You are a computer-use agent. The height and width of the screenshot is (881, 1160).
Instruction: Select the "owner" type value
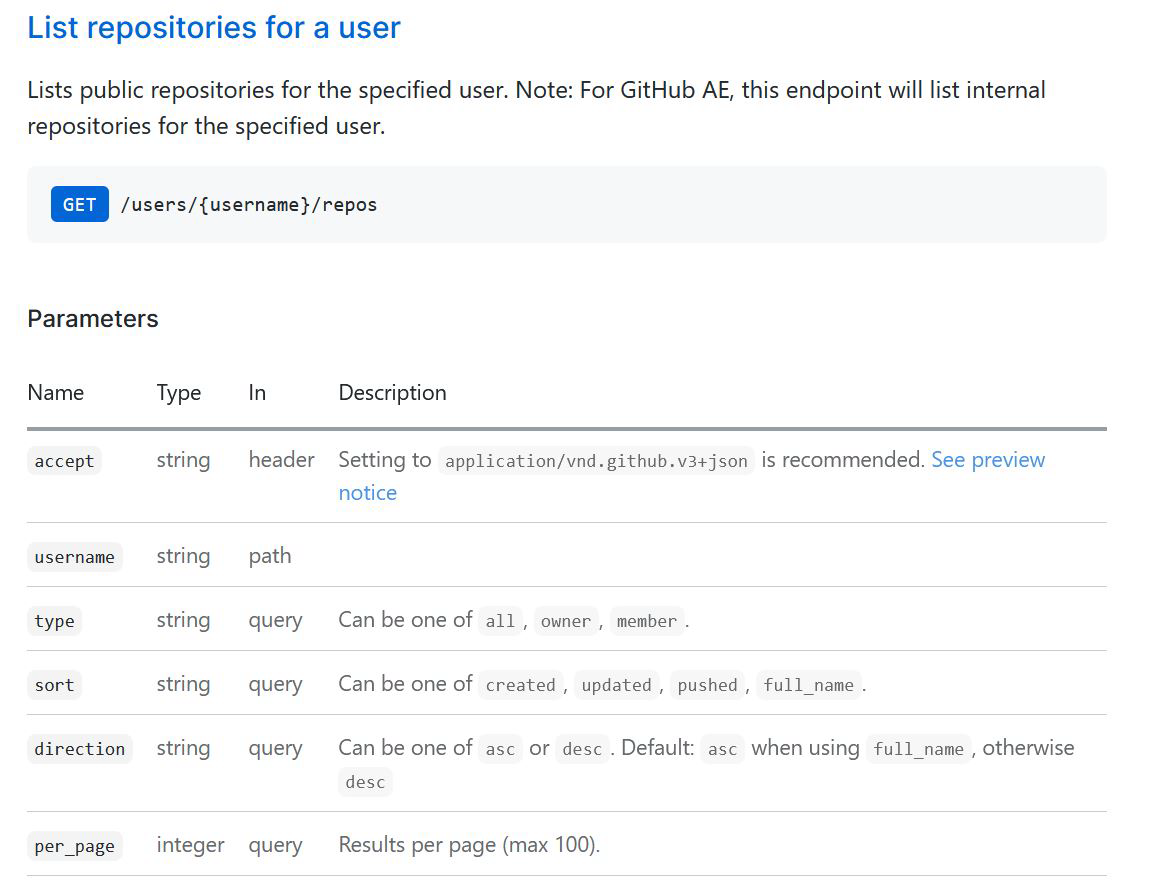(566, 621)
